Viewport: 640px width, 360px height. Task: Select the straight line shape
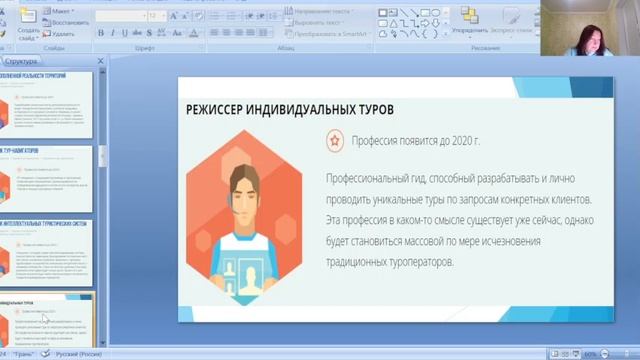pyautogui.click(x=404, y=13)
